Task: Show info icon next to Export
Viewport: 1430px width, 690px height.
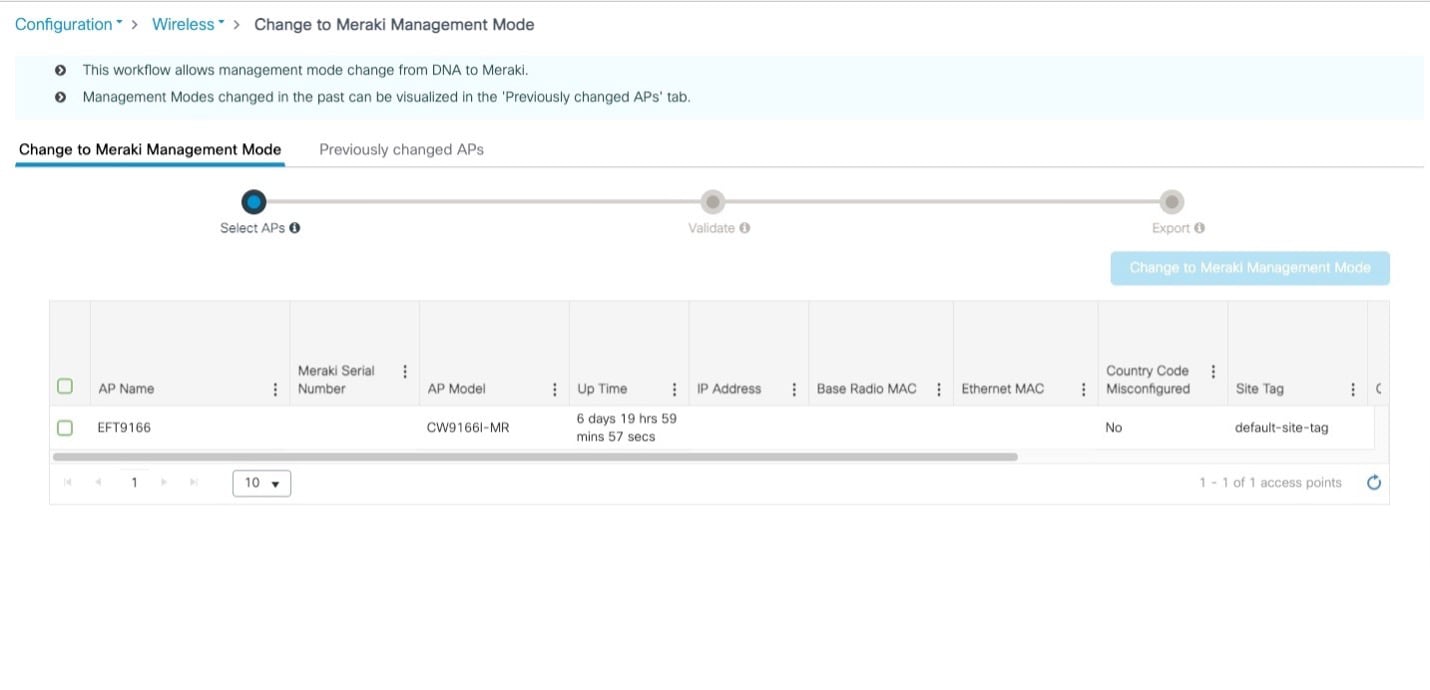Action: coord(1199,228)
